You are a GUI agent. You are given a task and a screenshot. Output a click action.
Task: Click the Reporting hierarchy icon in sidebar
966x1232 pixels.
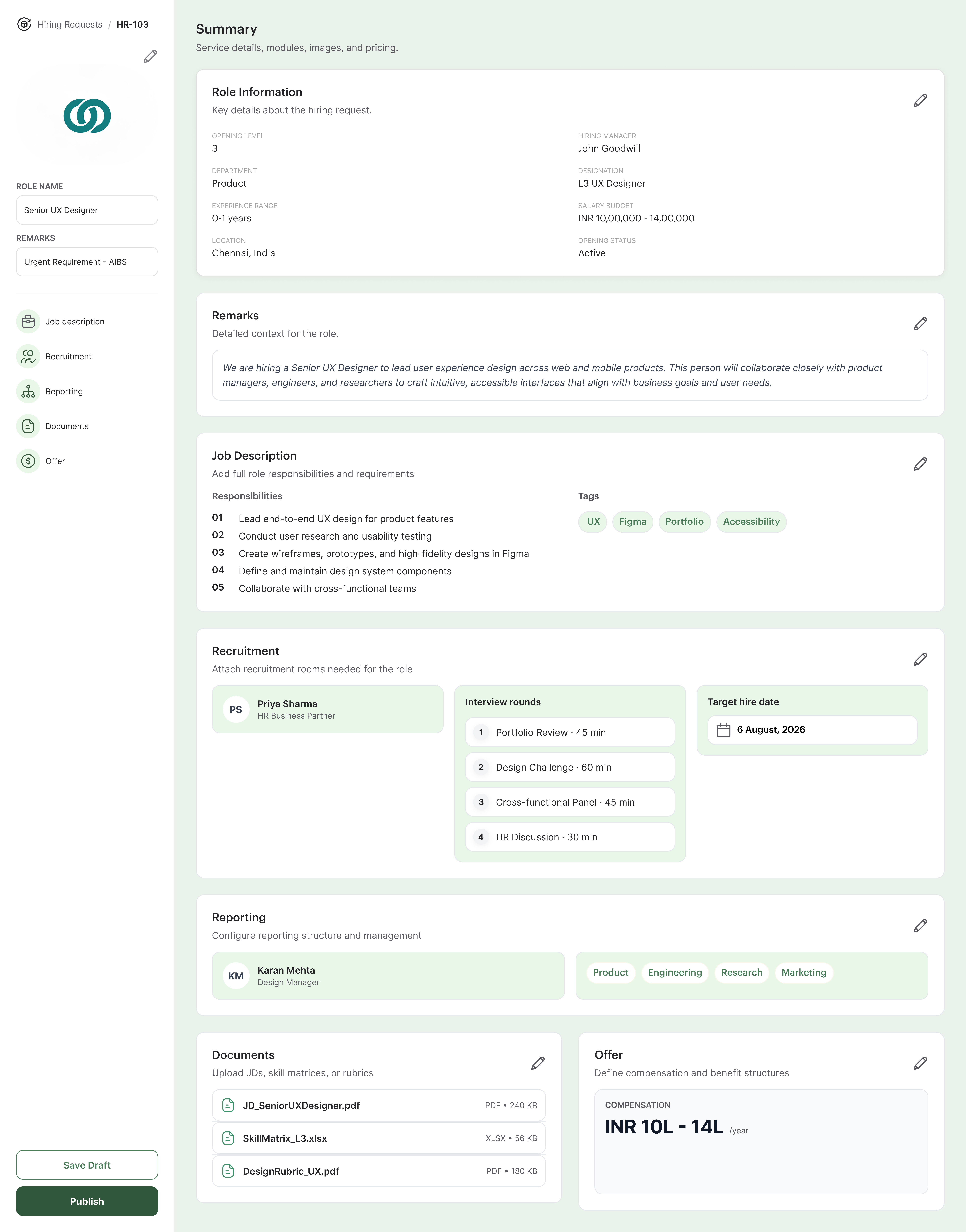[28, 391]
